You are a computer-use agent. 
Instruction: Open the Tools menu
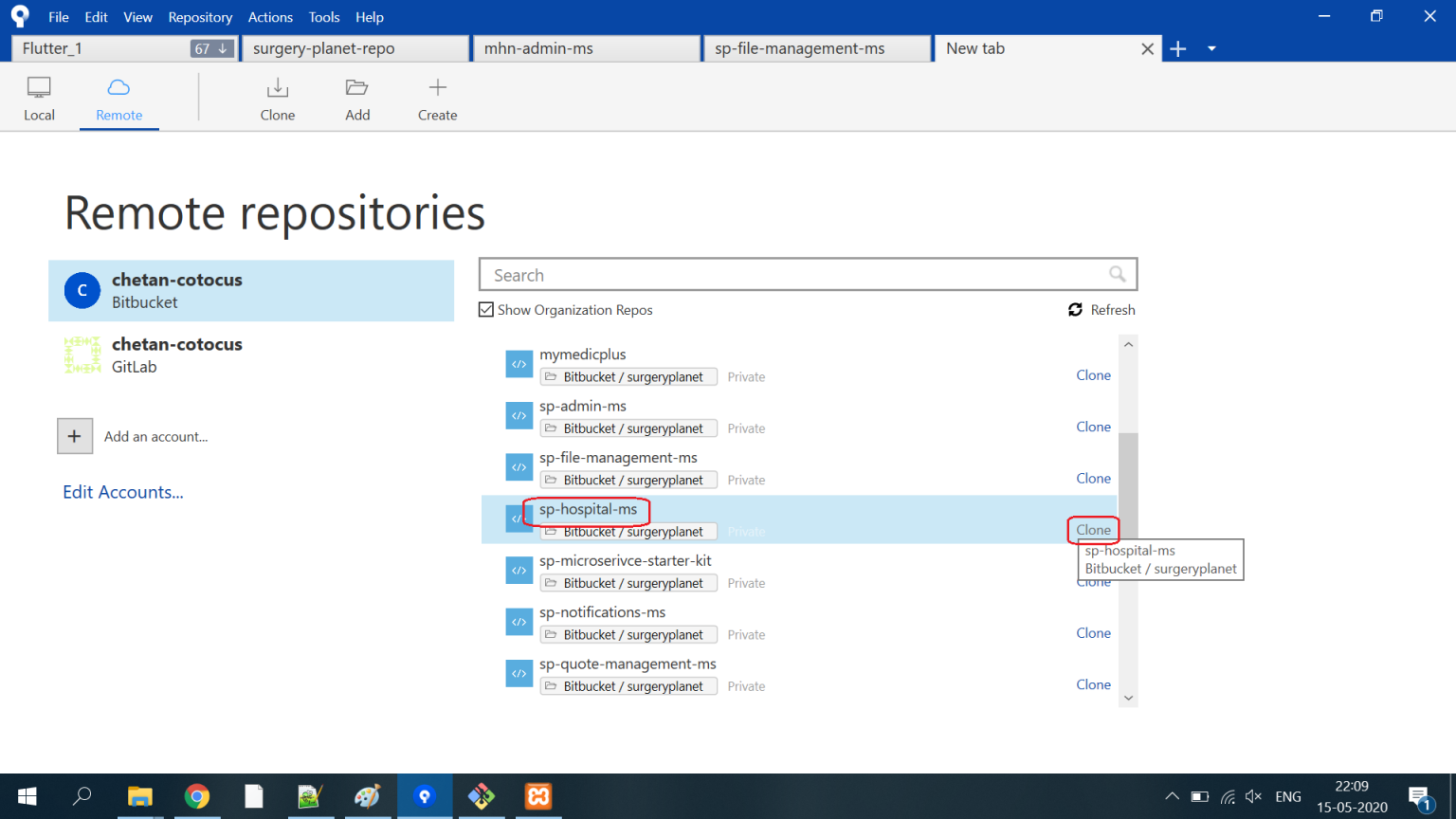[x=324, y=17]
